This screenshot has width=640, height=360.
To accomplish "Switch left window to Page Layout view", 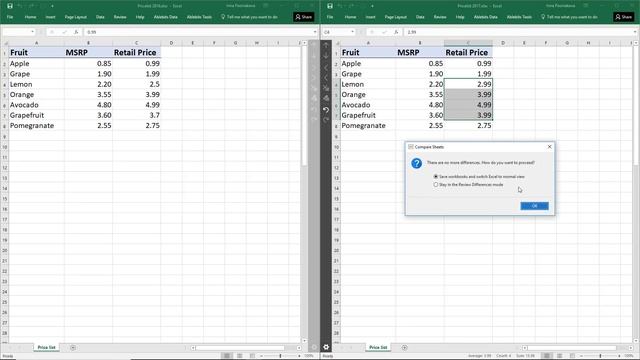I will (x=240, y=356).
